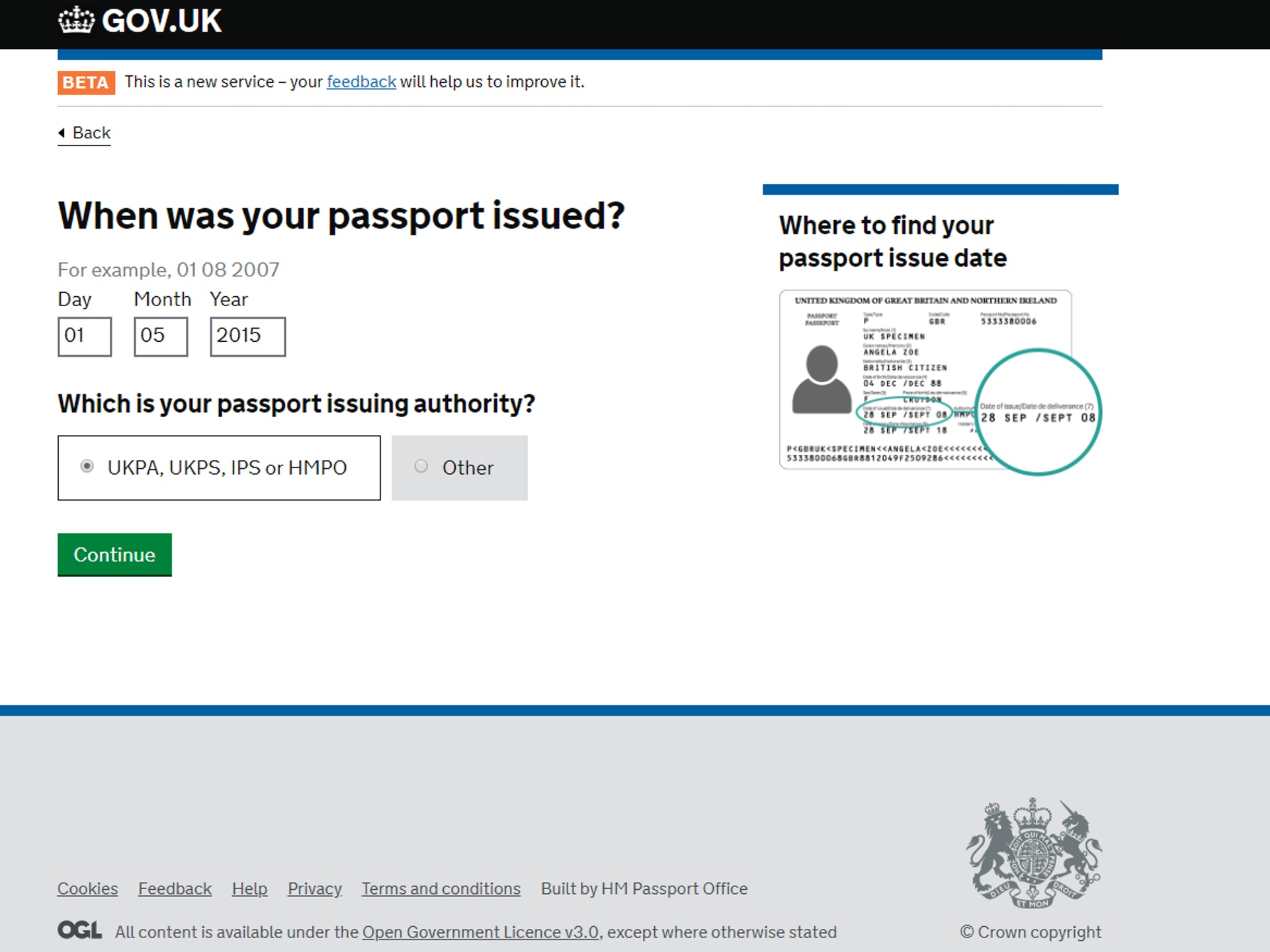Click the Cookies footer link
1270x952 pixels.
[x=87, y=887]
